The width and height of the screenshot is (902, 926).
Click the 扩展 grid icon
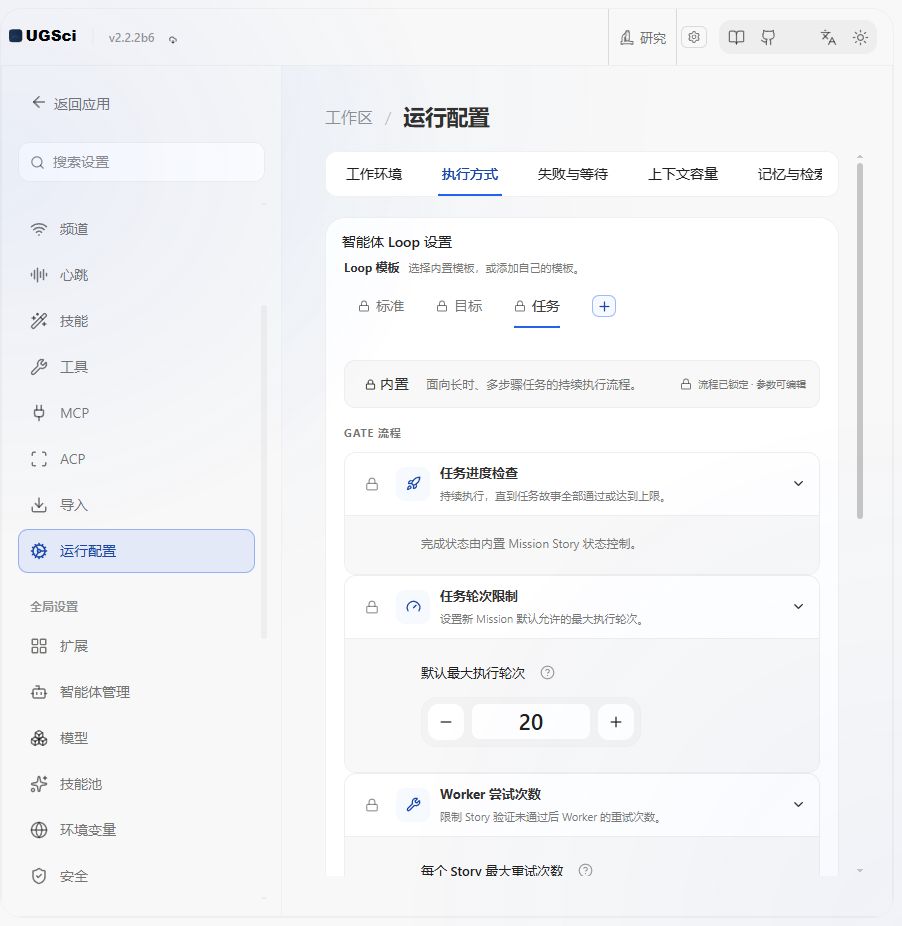point(39,646)
